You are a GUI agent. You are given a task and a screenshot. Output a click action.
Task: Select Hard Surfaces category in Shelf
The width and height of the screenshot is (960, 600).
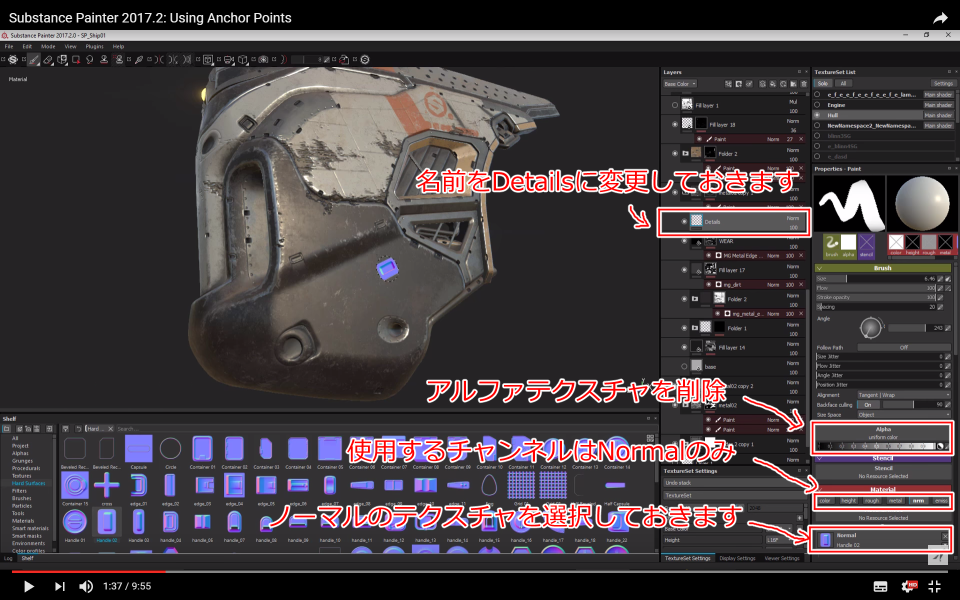point(28,483)
